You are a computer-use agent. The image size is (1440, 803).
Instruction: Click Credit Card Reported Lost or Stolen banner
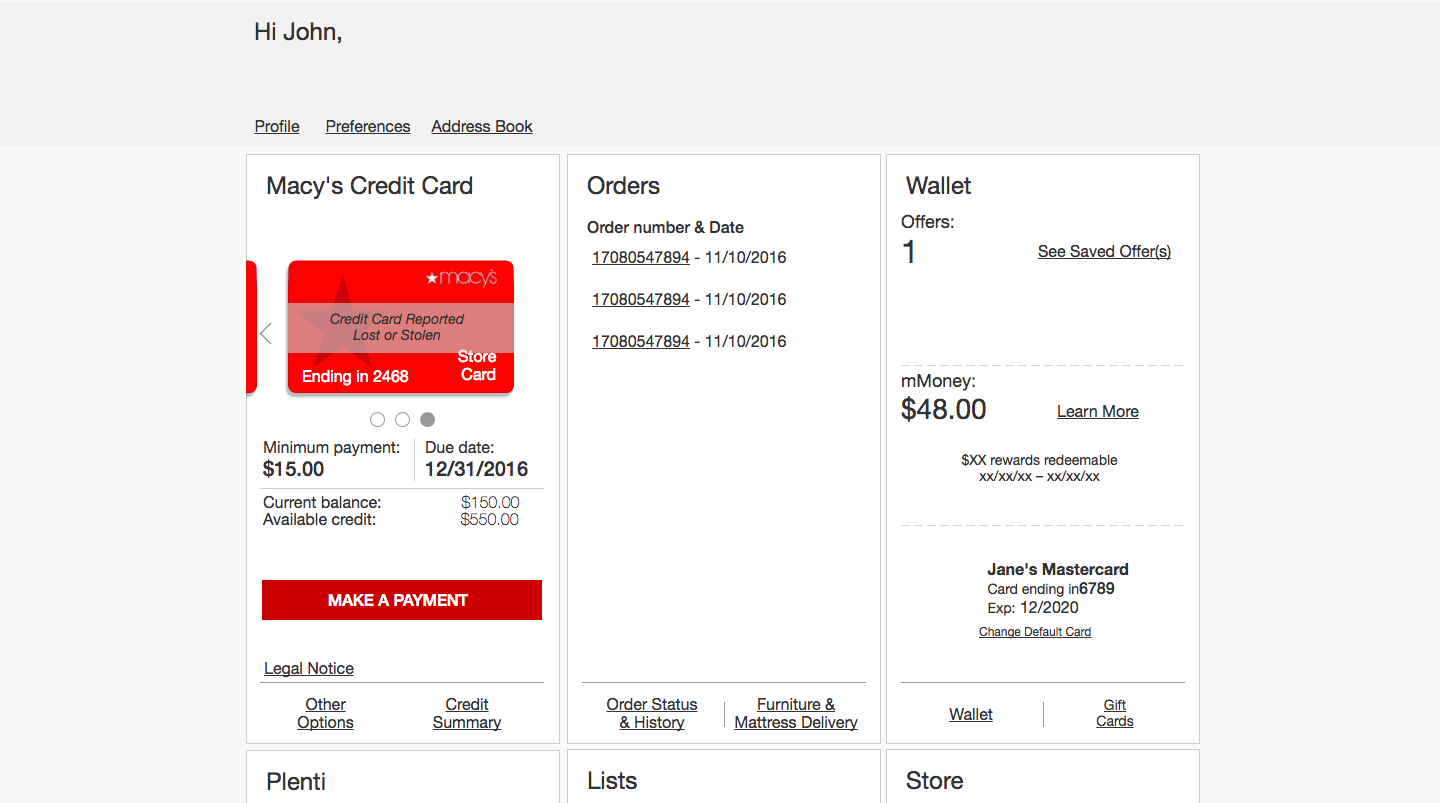coord(401,327)
